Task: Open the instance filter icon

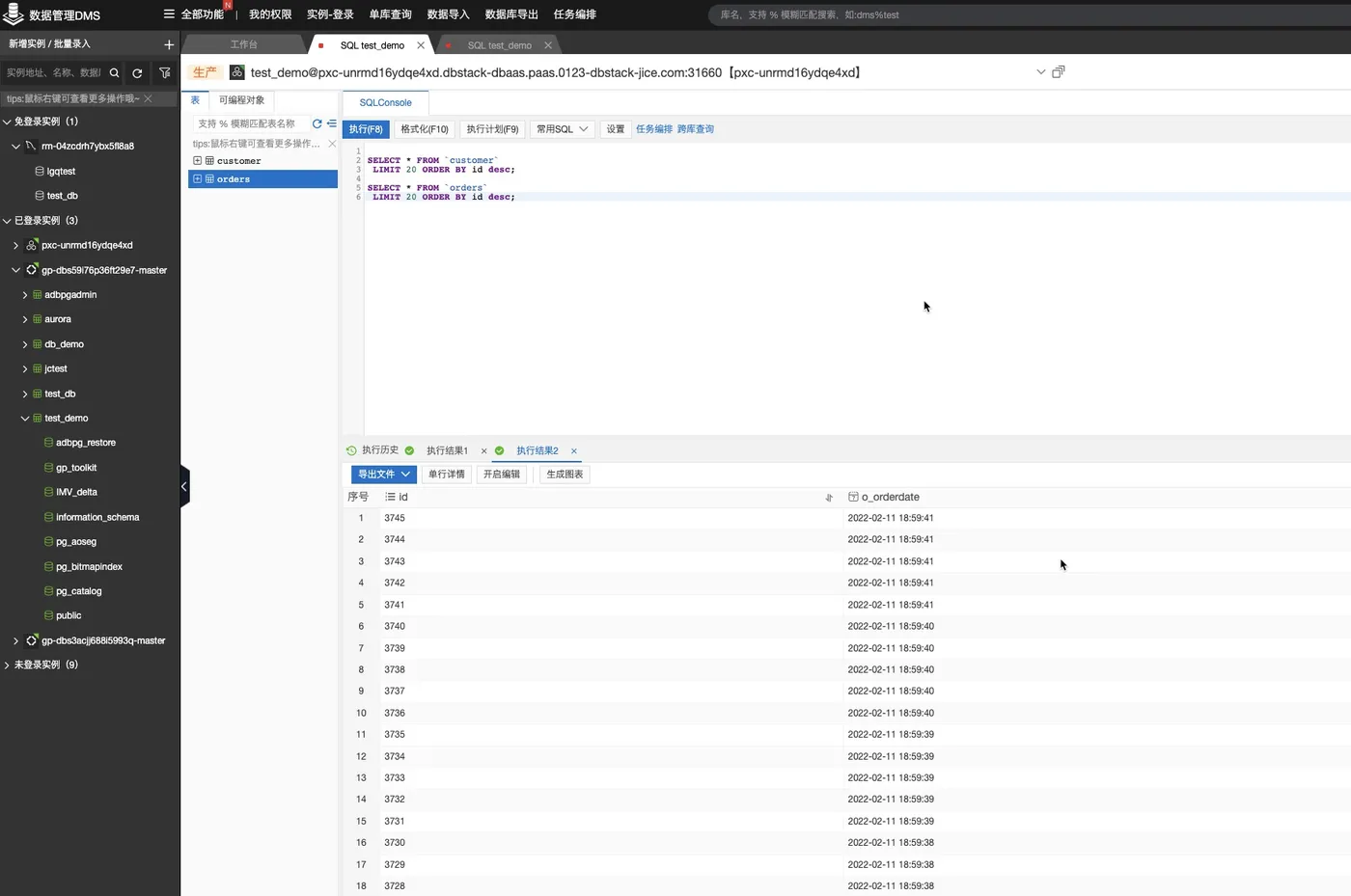Action: click(164, 72)
